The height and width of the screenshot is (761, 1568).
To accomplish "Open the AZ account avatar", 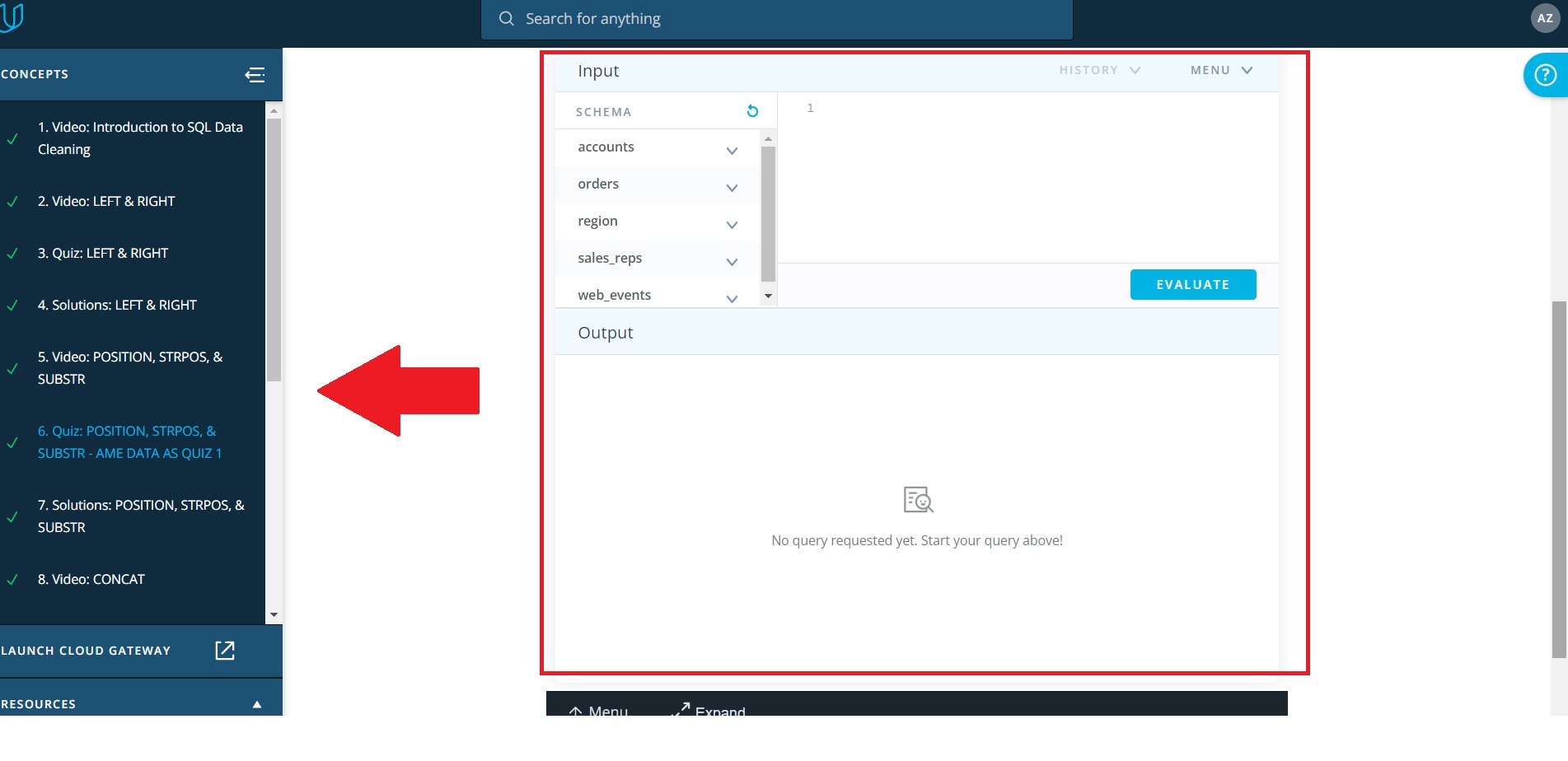I will coord(1545,19).
